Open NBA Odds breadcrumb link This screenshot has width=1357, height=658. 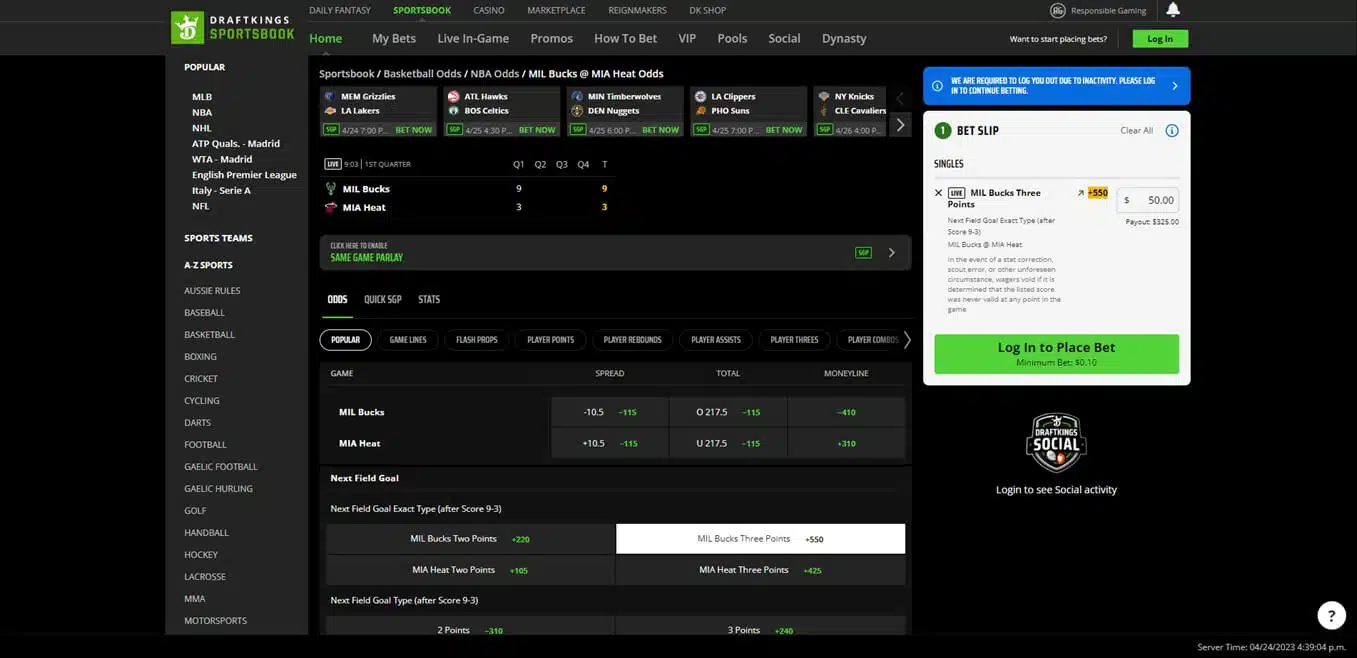[495, 74]
